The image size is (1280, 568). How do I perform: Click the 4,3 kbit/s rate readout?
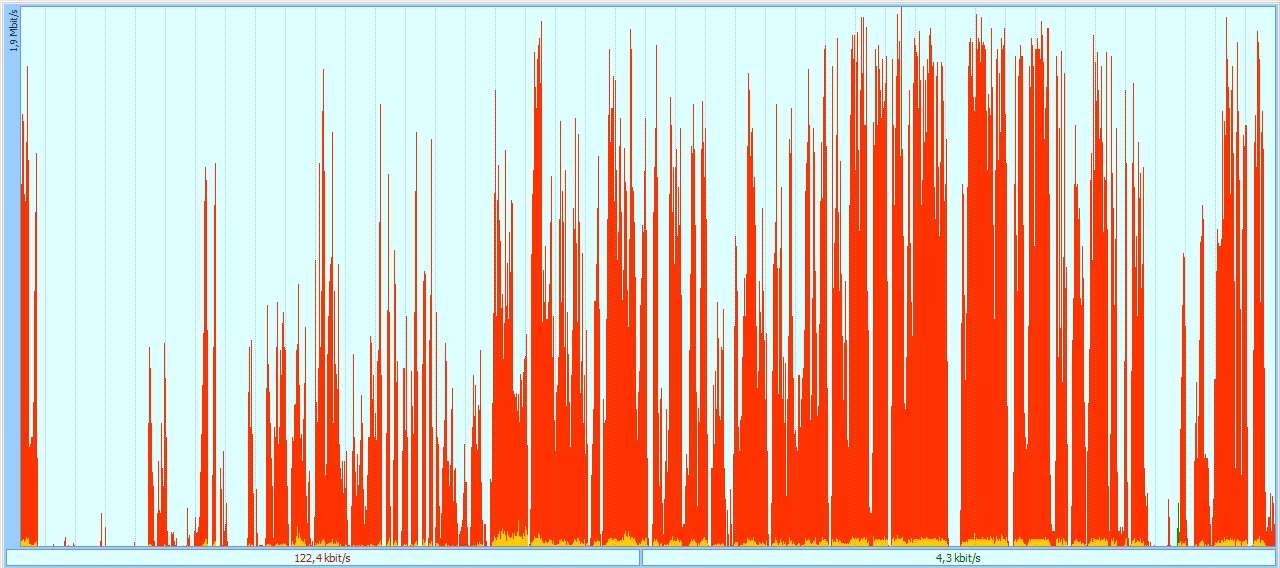tap(958, 558)
